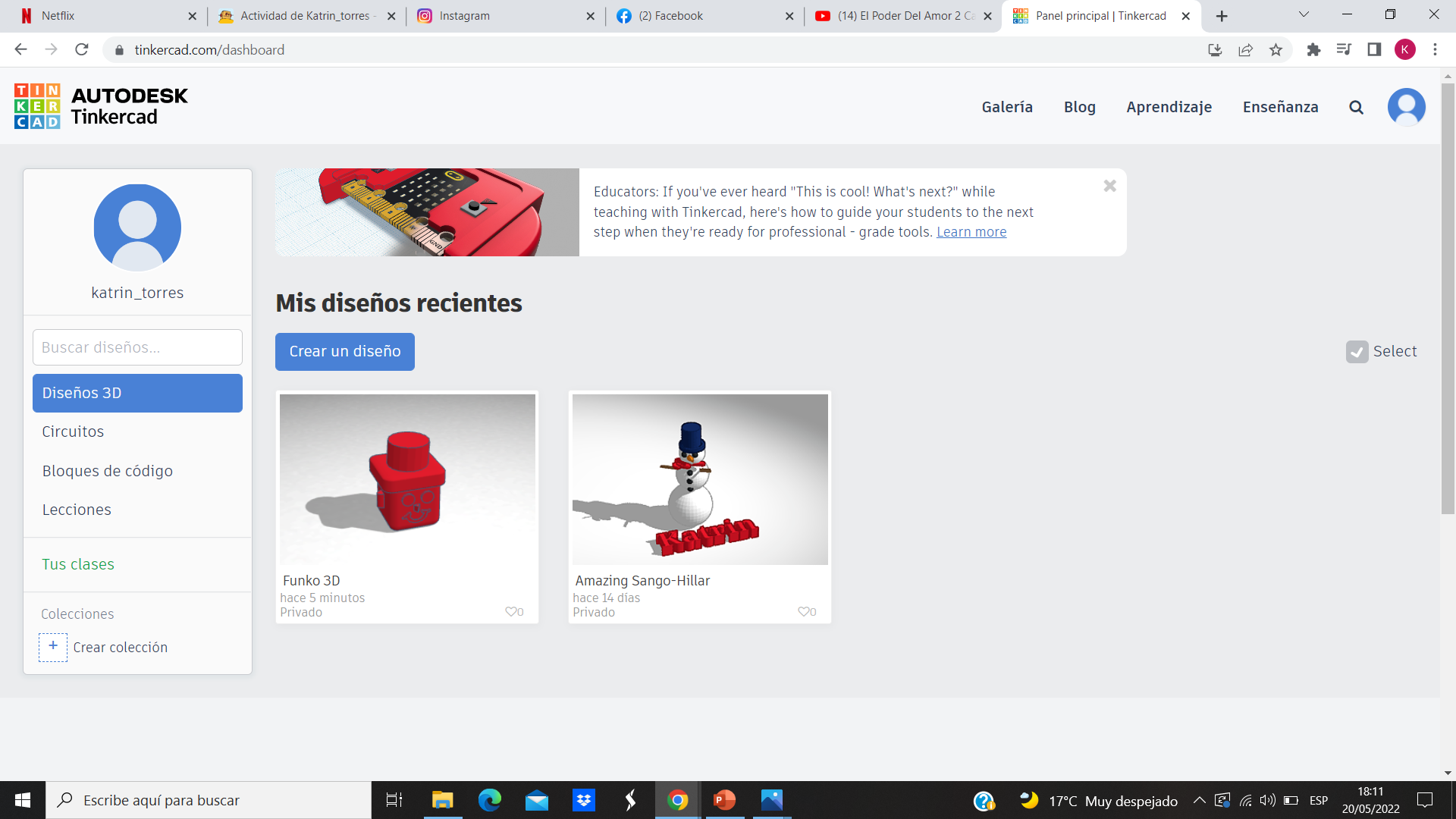The width and height of the screenshot is (1456, 819).
Task: Open the user profile avatar menu
Action: point(1406,107)
